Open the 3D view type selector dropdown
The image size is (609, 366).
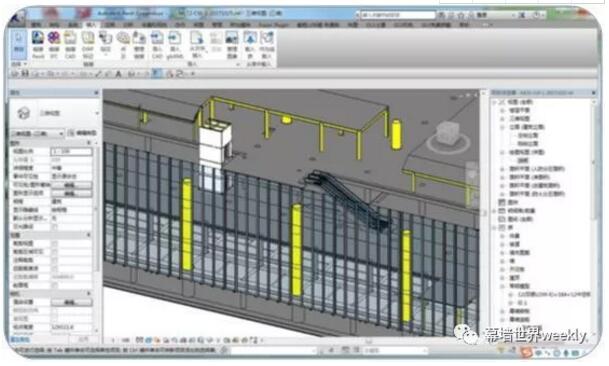[x=36, y=133]
